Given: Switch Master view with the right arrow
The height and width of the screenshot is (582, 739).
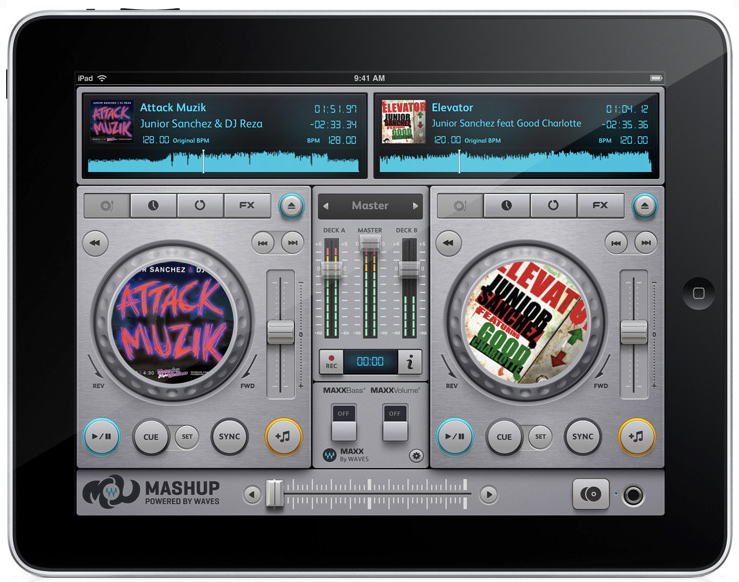Looking at the screenshot, I should 415,206.
